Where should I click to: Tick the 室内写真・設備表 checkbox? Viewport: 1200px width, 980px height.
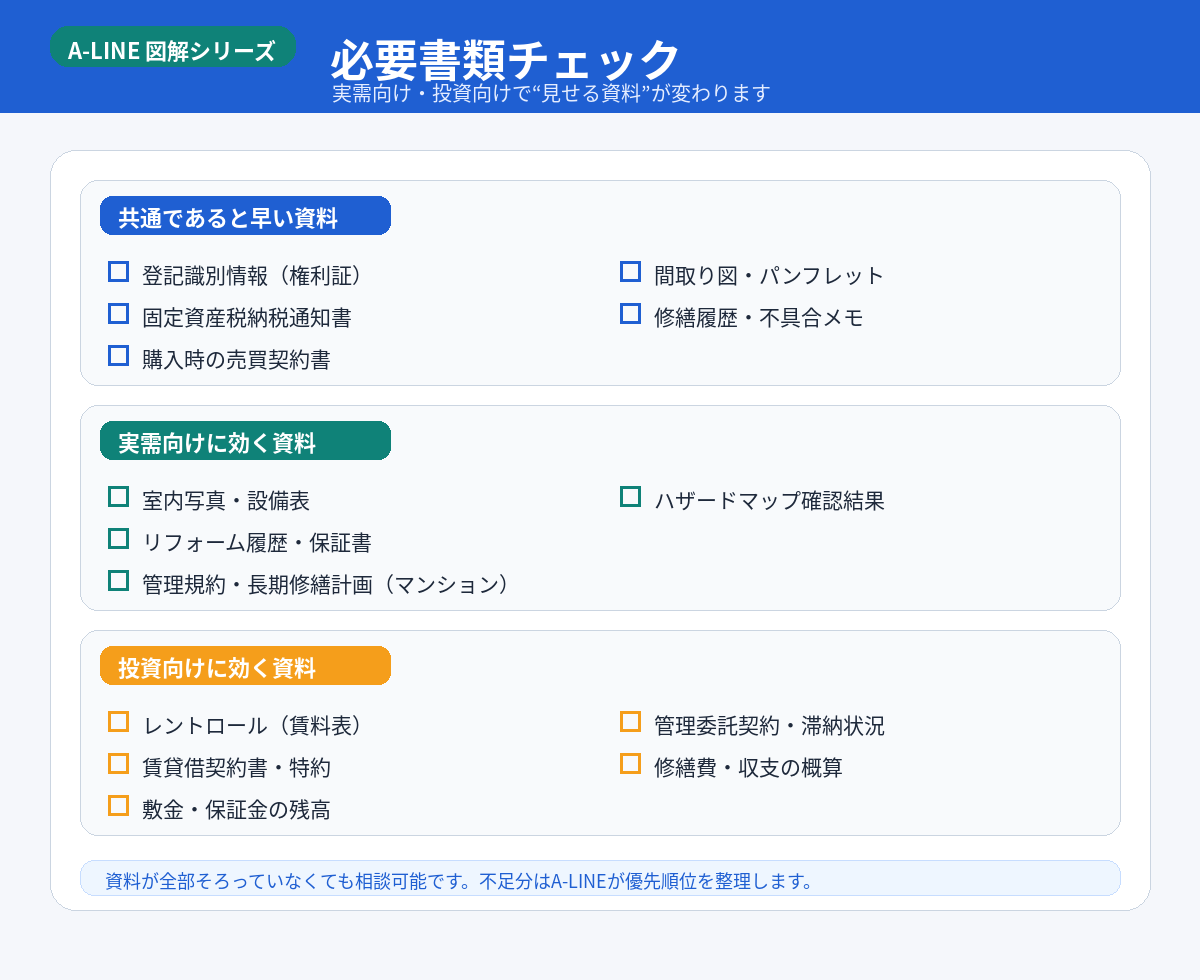click(119, 496)
